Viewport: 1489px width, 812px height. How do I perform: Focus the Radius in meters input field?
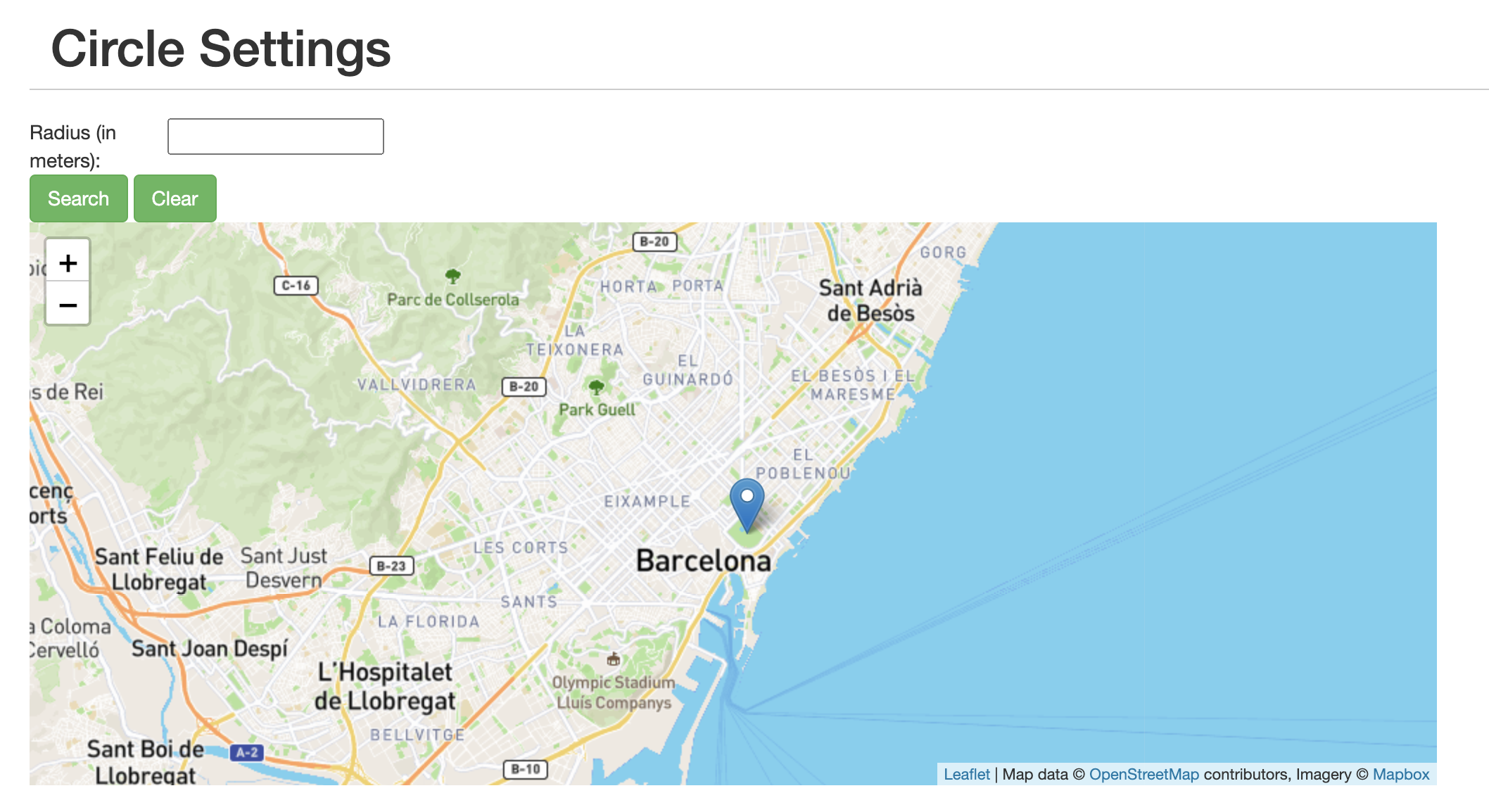point(276,137)
